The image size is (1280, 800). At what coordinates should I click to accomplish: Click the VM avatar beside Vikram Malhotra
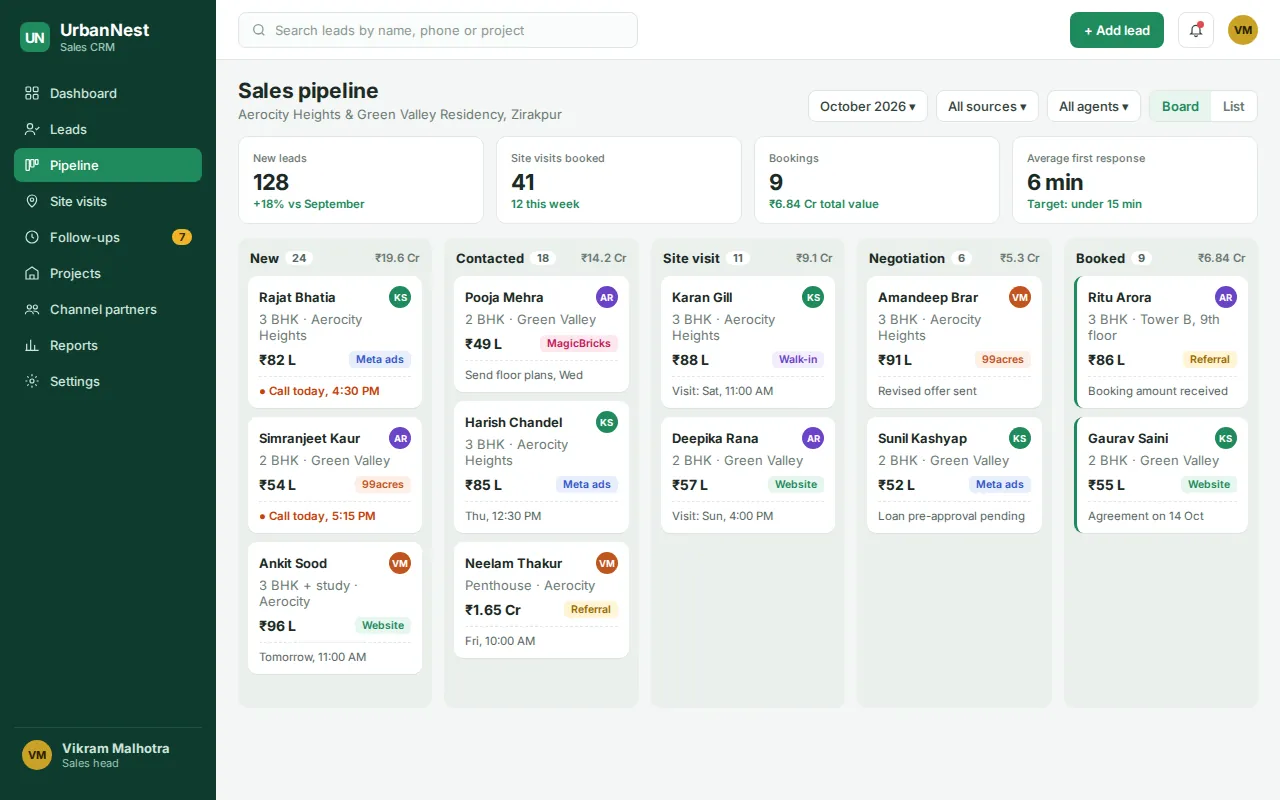[37, 755]
